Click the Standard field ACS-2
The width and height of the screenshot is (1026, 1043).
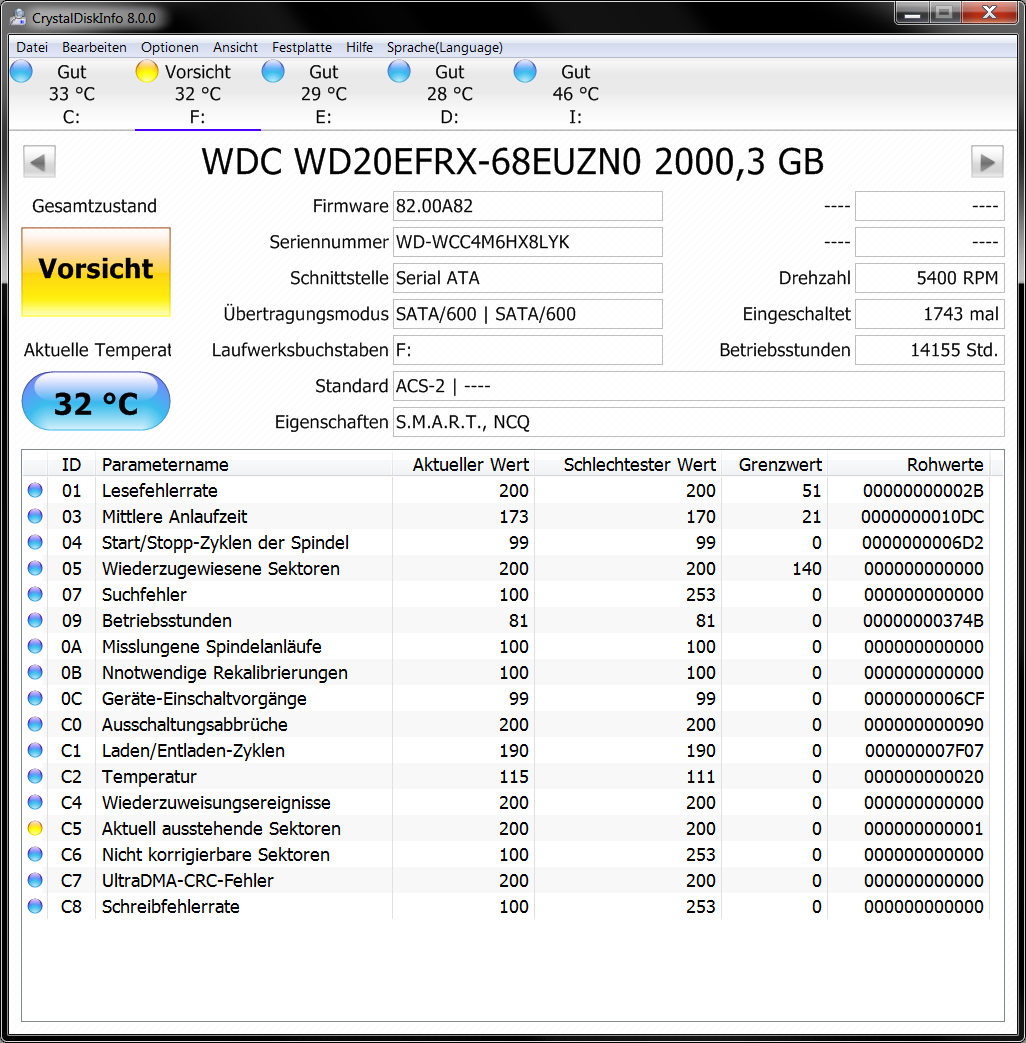point(699,386)
